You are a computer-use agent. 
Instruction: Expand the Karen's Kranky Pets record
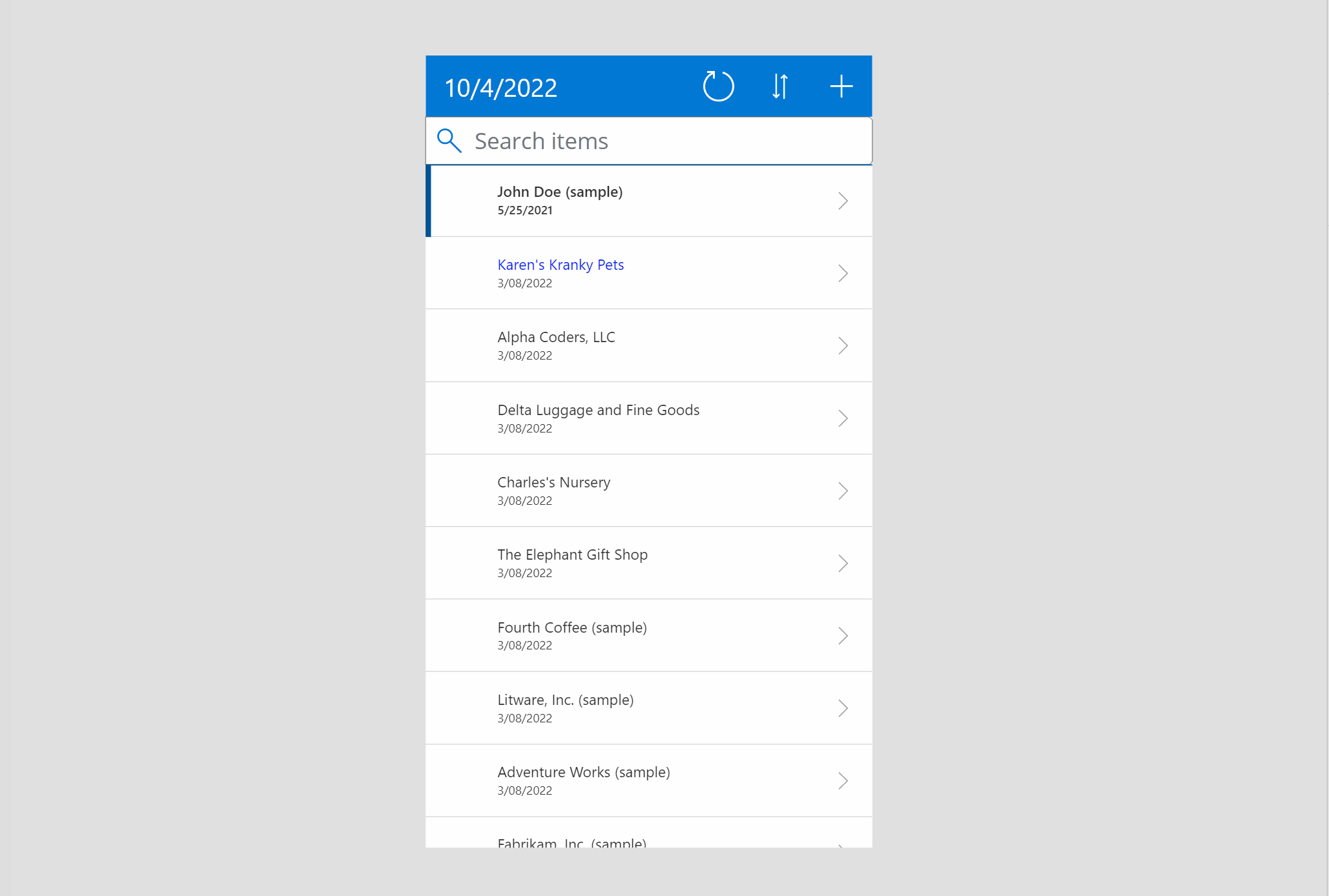coord(843,273)
